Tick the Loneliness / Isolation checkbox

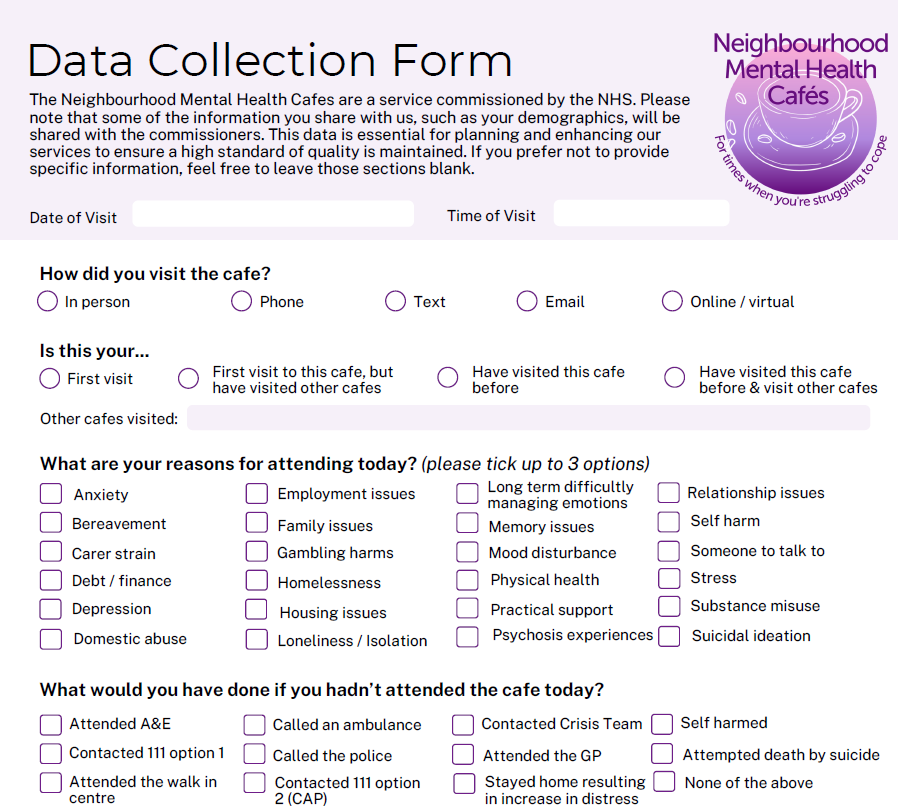pos(257,639)
